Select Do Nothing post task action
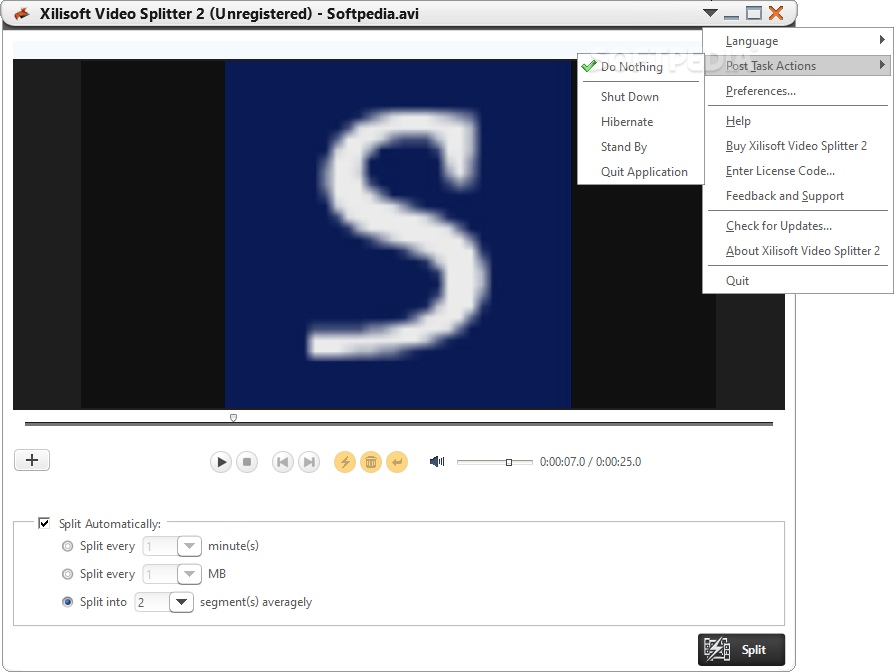This screenshot has width=894, height=672. click(641, 67)
